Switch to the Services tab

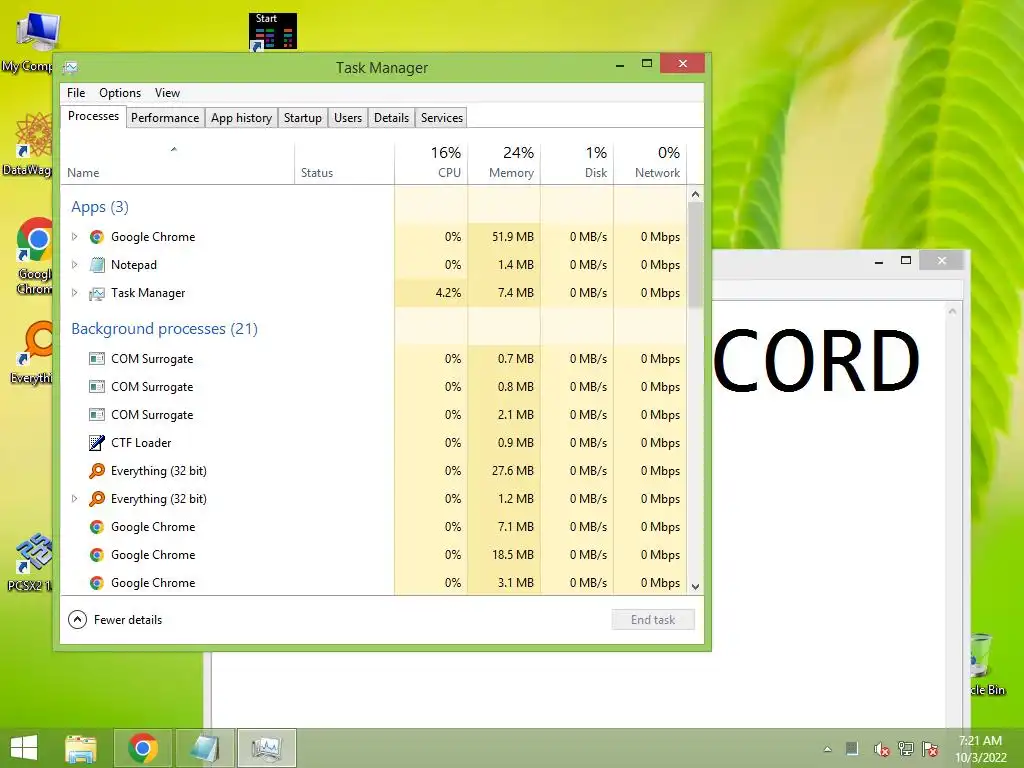pyautogui.click(x=441, y=118)
